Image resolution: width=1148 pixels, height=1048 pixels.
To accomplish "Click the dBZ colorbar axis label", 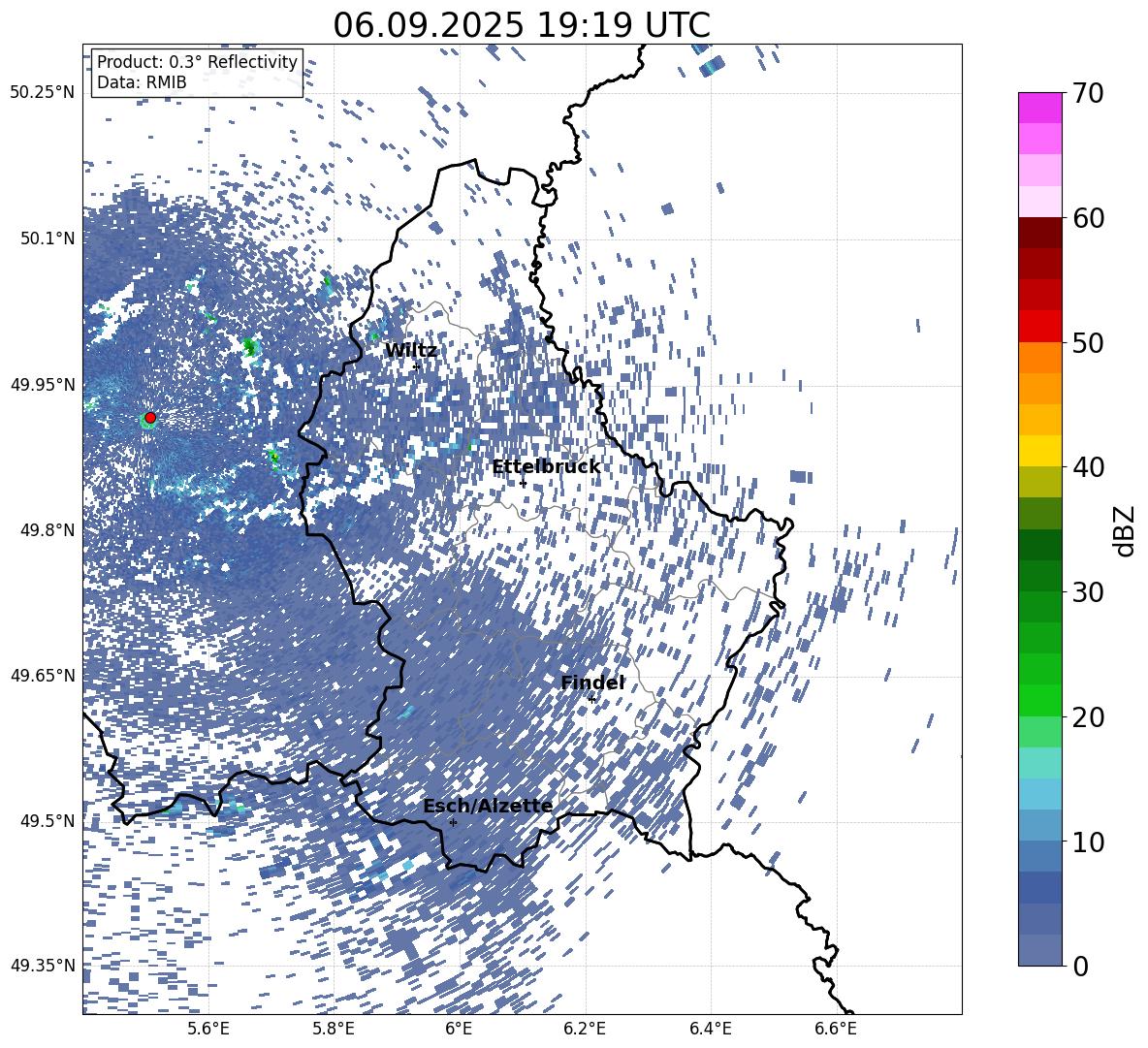I will (x=1124, y=530).
